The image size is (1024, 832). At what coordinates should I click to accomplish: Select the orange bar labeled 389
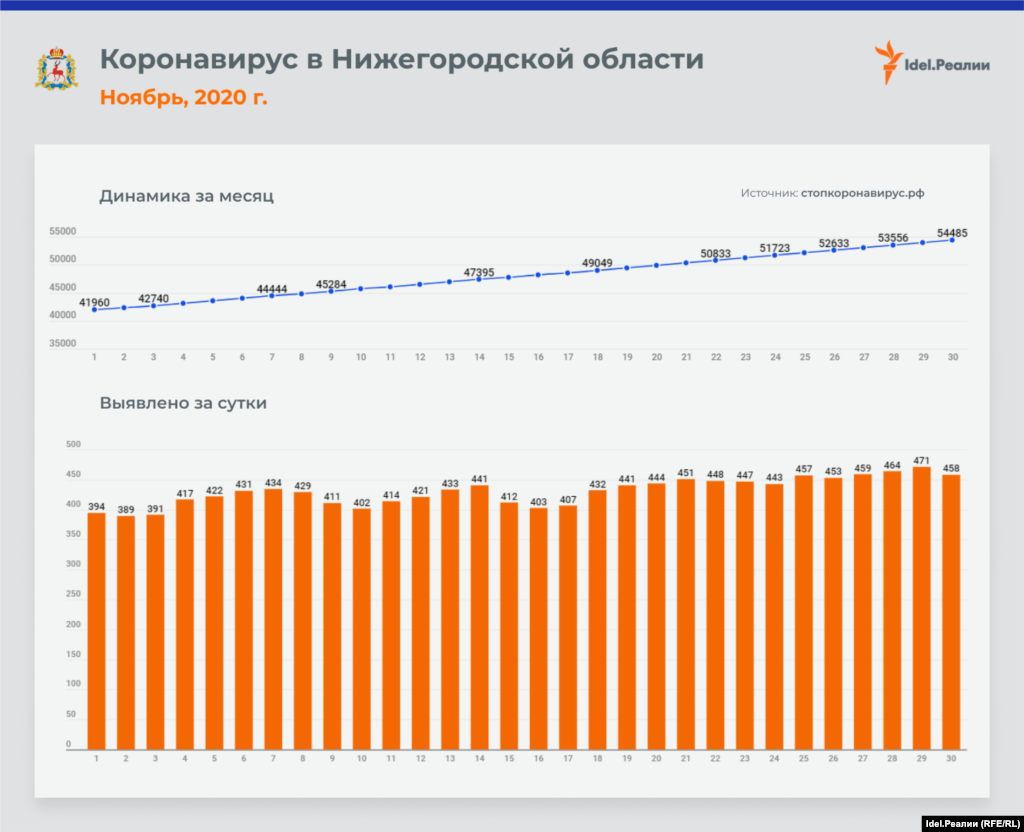tap(125, 632)
